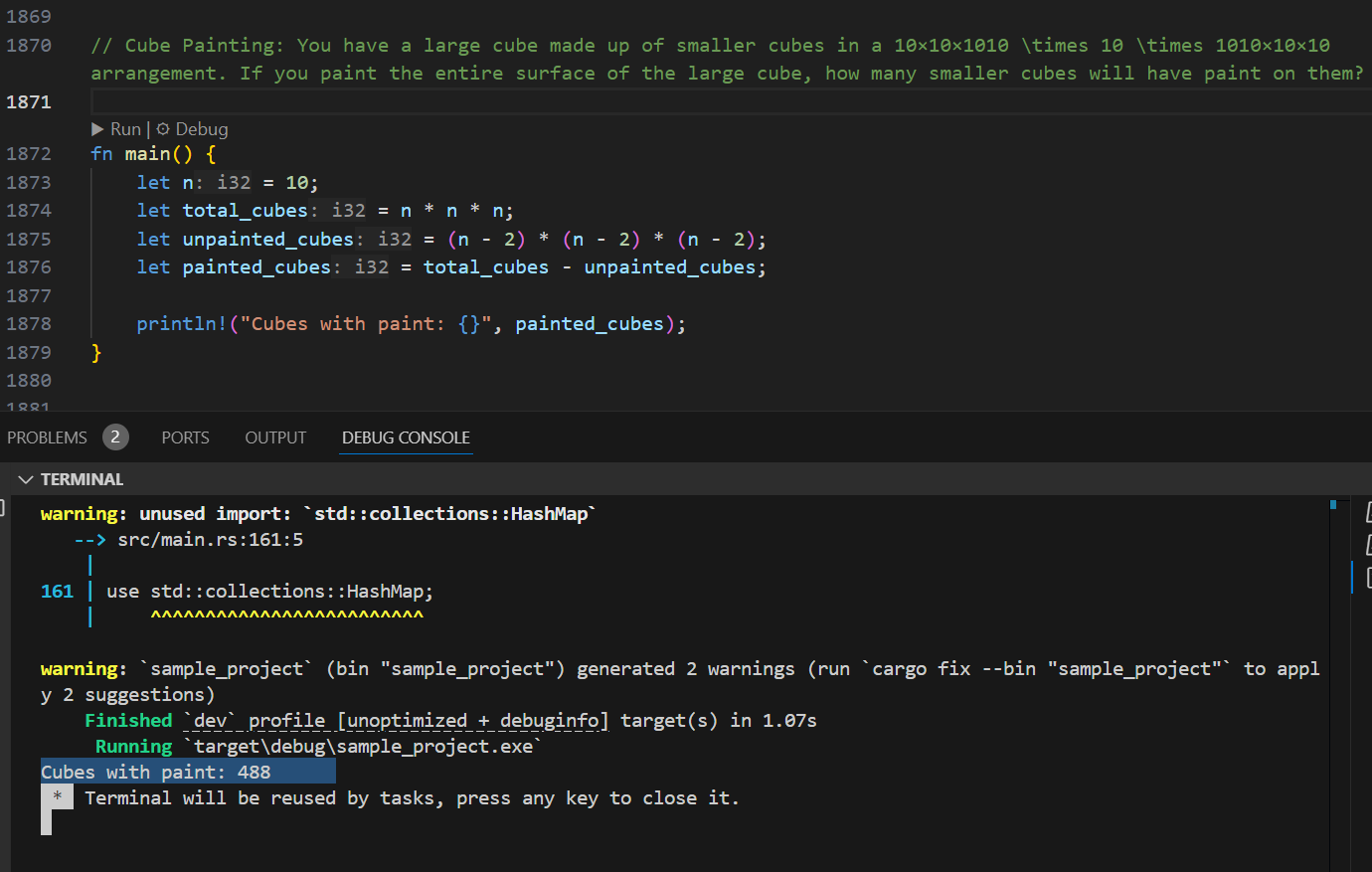The height and width of the screenshot is (872, 1372).
Task: Select the DEBUG CONSOLE tab
Action: click(406, 437)
